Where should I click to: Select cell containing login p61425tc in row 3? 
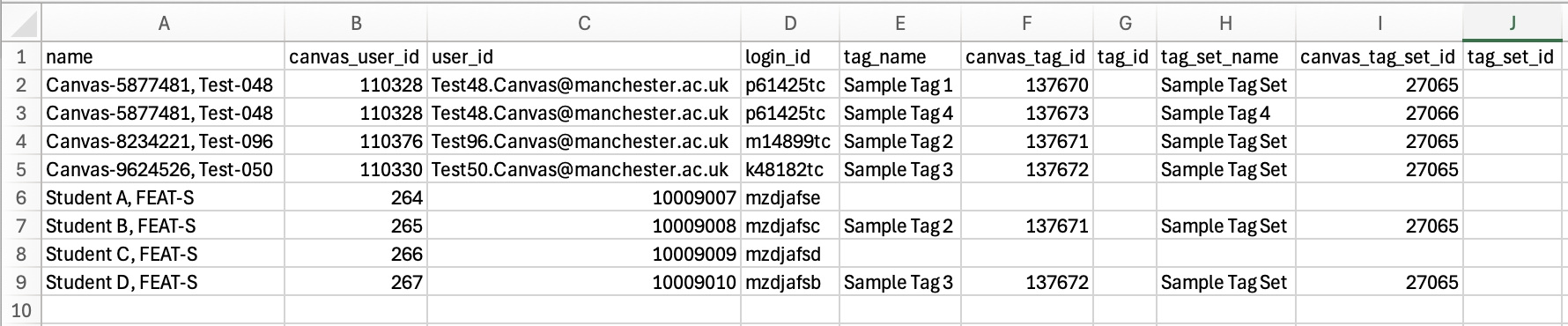coord(790,114)
